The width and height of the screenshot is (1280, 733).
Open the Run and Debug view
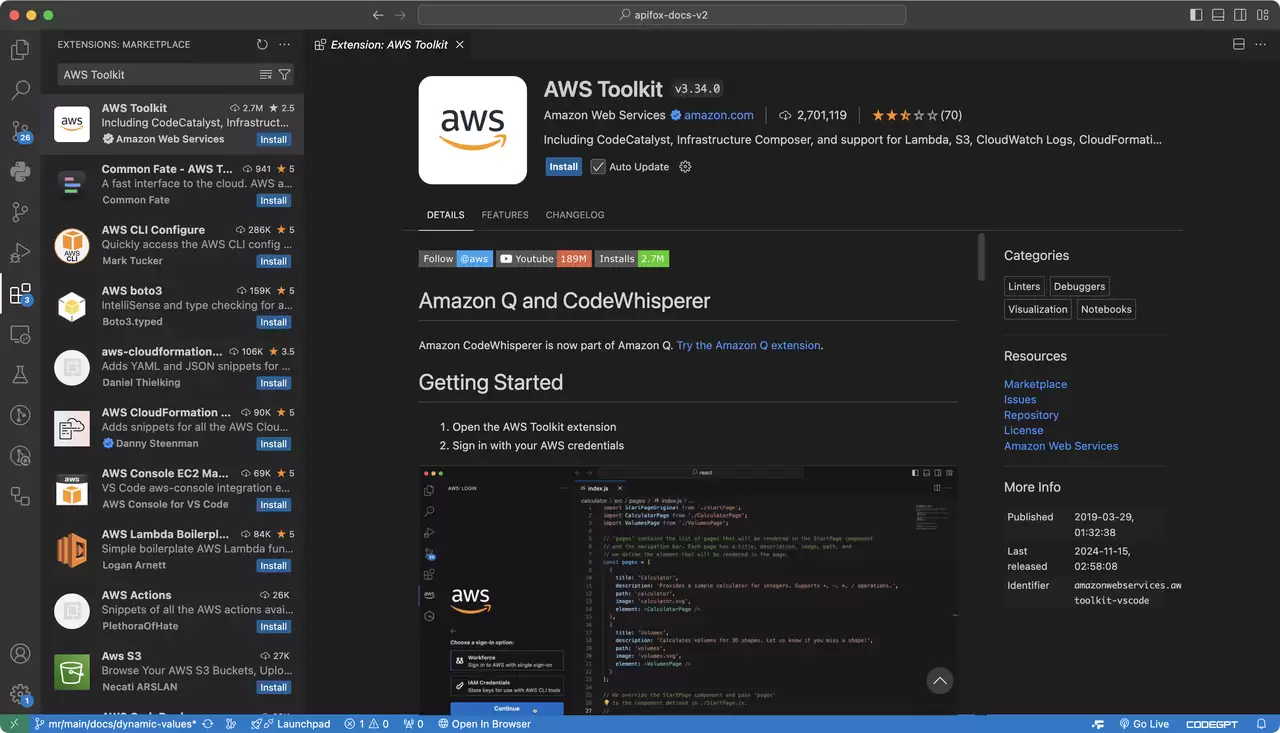tap(20, 253)
